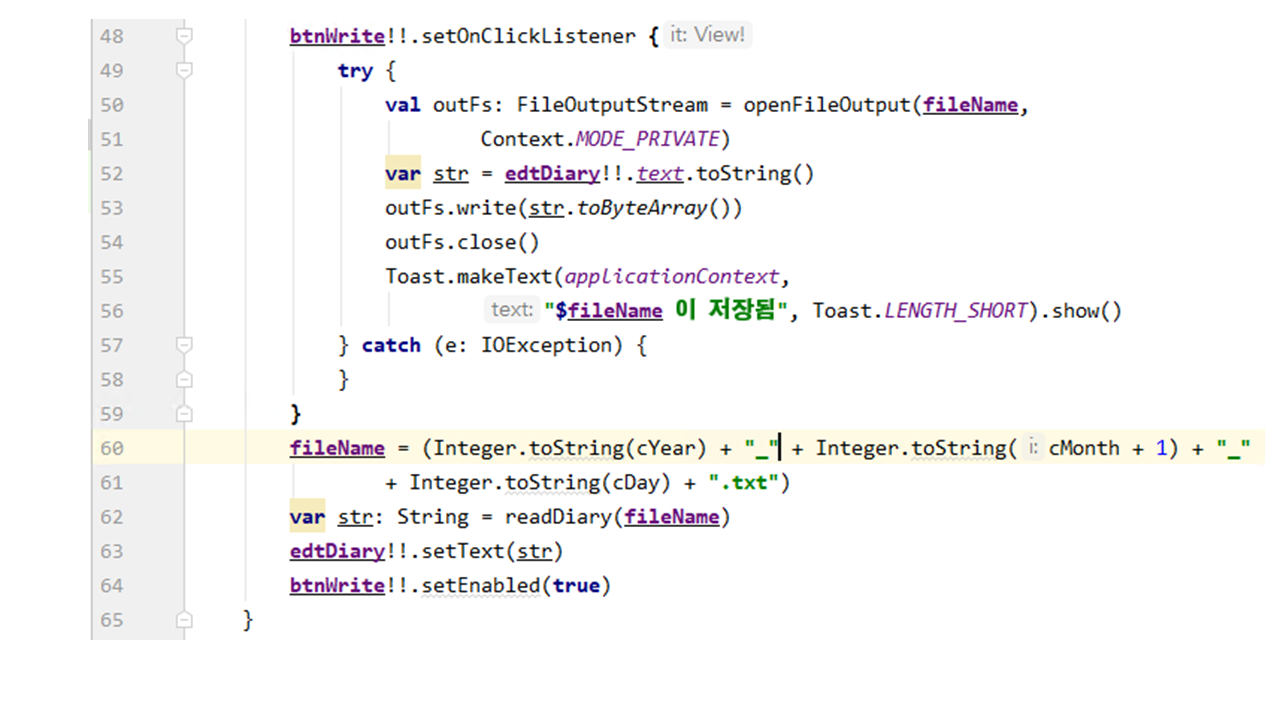1280x720 pixels.
Task: Click the ".txt" string literal on line 61
Action: point(742,483)
